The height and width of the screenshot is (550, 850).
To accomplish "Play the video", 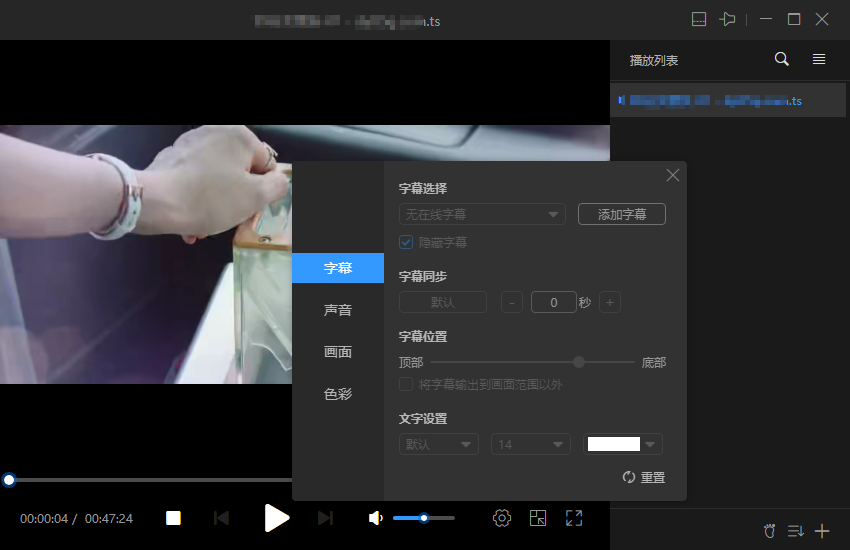I will click(276, 518).
